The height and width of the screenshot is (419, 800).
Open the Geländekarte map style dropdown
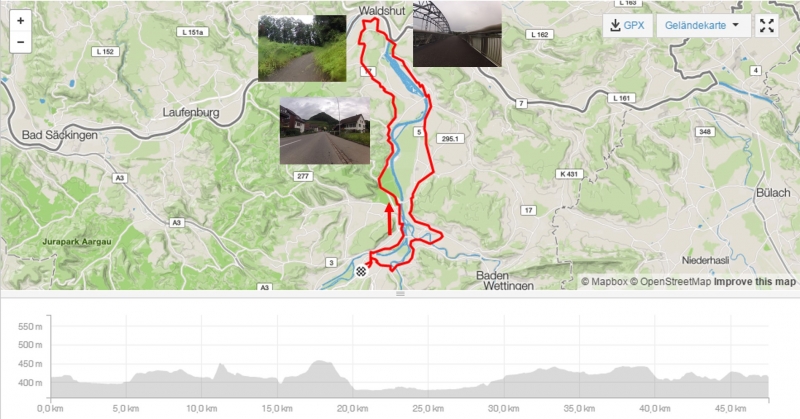coord(703,25)
